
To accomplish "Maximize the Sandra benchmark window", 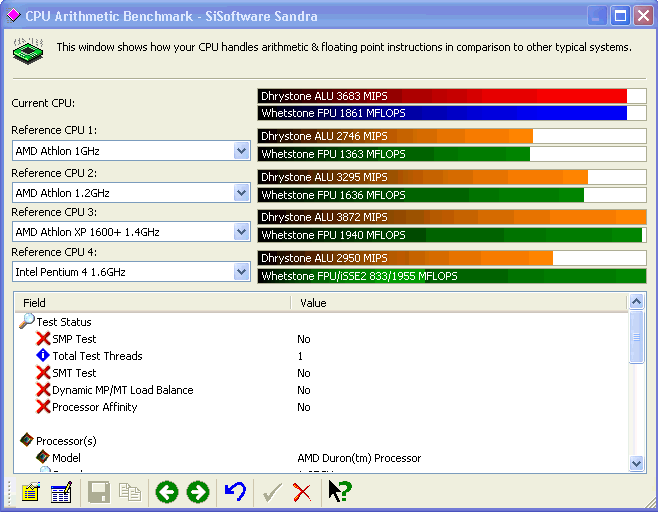I will click(620, 16).
